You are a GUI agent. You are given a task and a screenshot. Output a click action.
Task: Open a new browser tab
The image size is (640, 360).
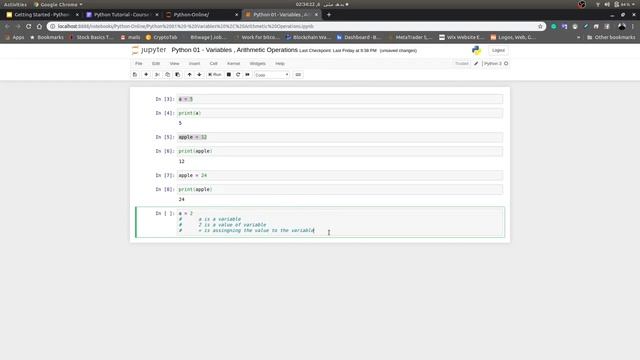(329, 15)
